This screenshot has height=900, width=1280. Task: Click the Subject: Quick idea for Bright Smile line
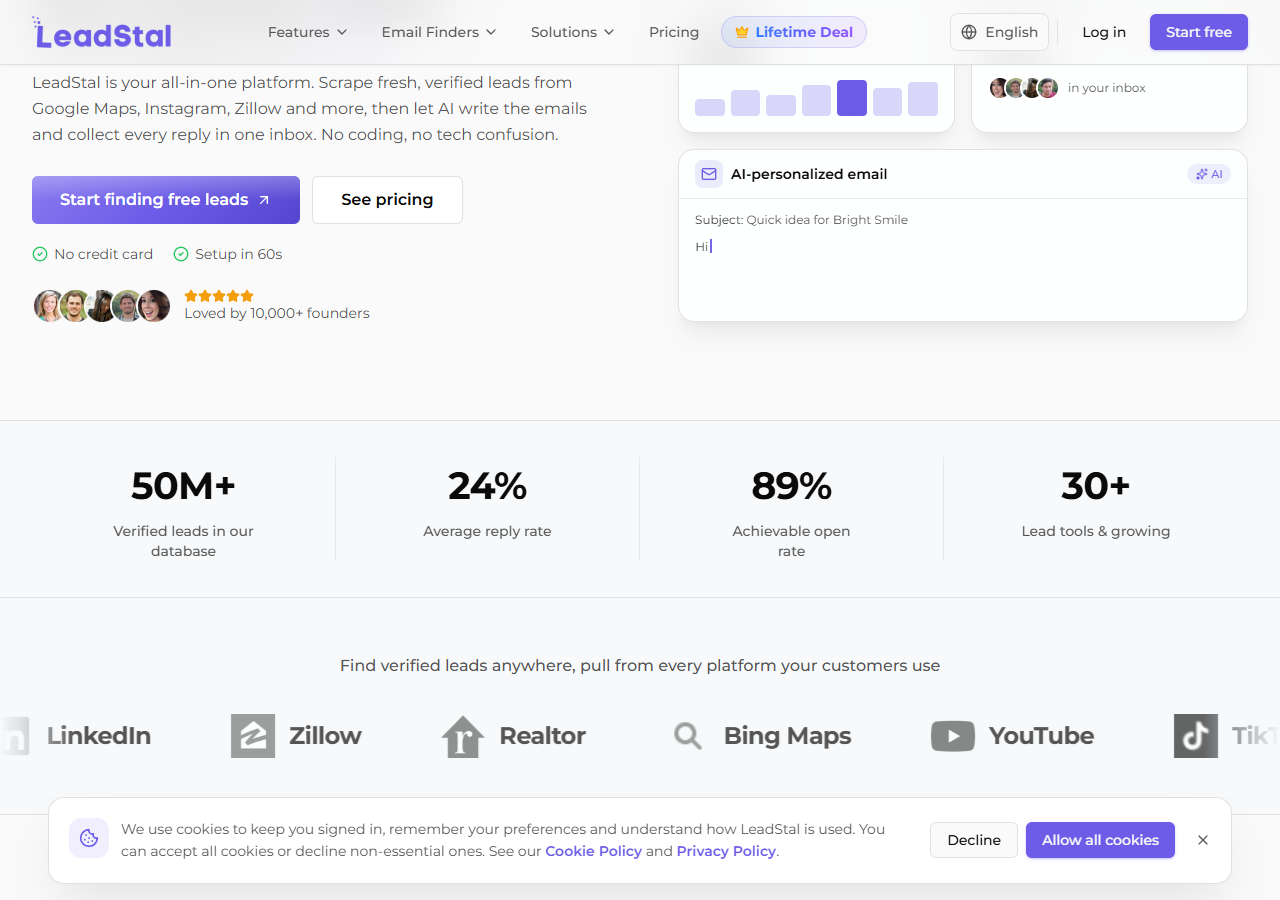click(x=801, y=220)
